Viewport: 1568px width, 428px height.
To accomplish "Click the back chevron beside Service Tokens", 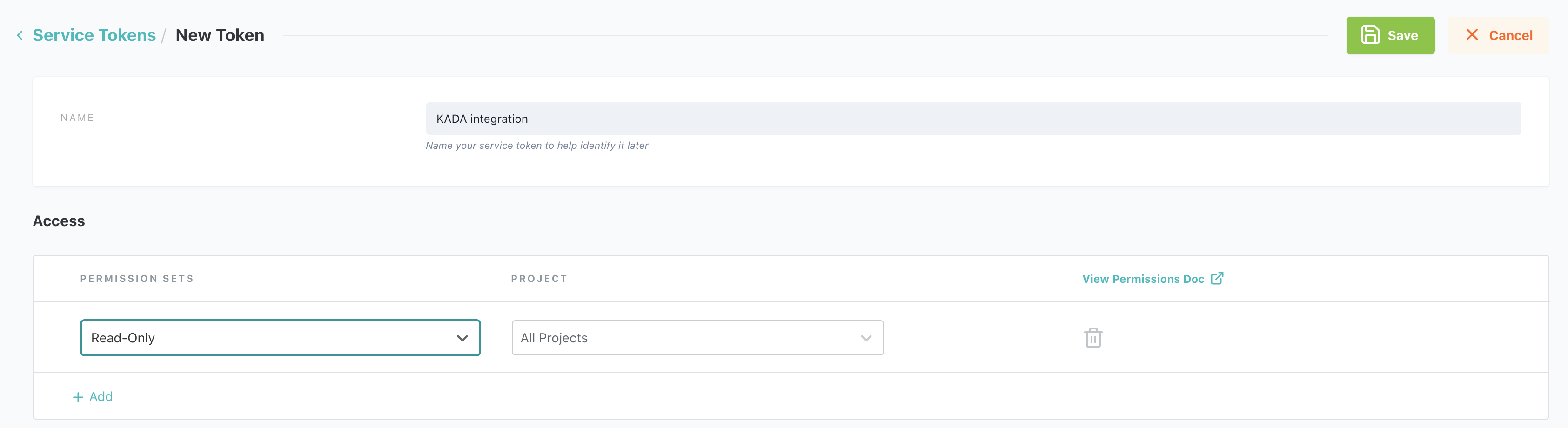I will tap(20, 36).
